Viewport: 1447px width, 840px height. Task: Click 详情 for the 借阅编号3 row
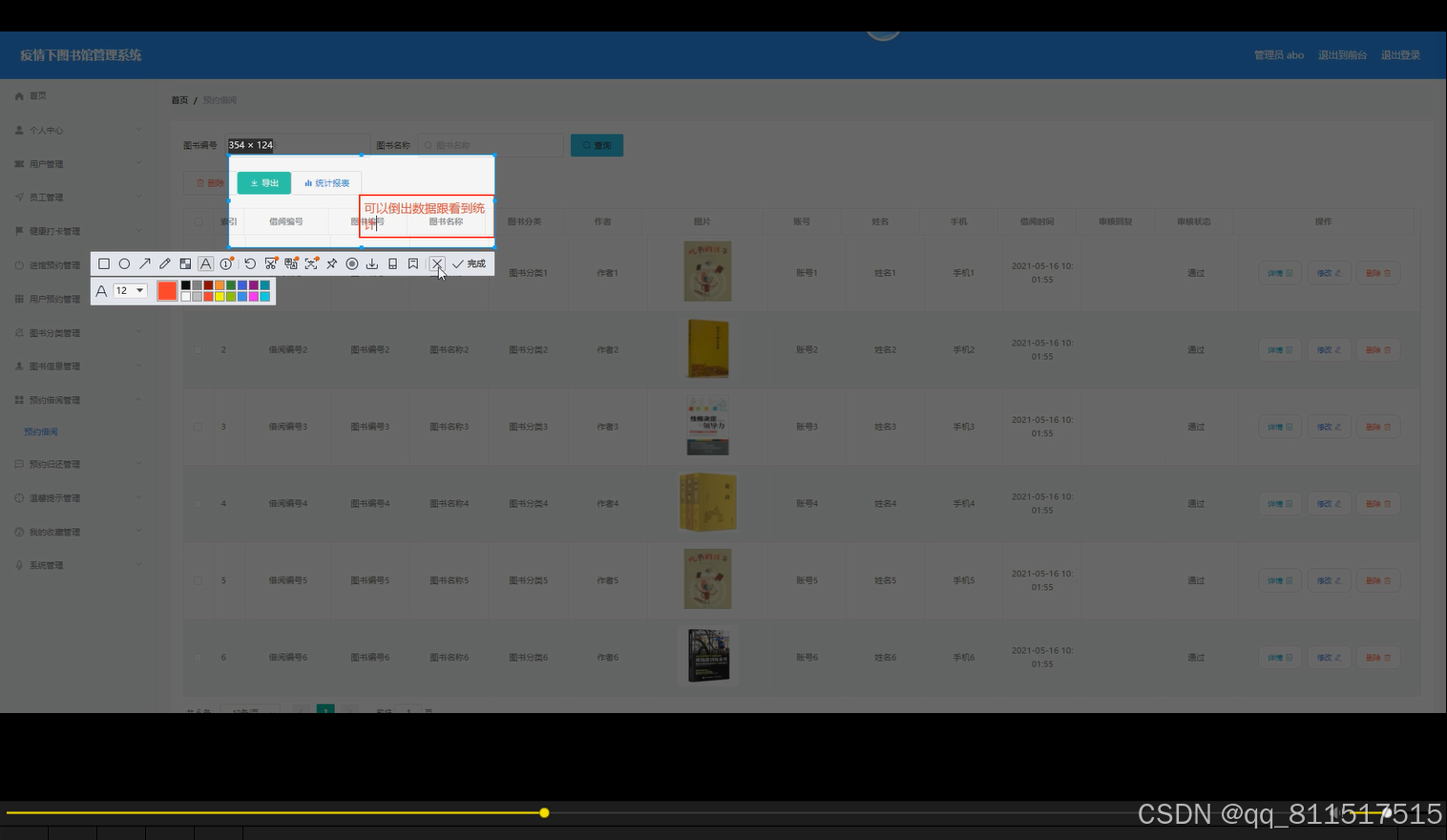1280,427
